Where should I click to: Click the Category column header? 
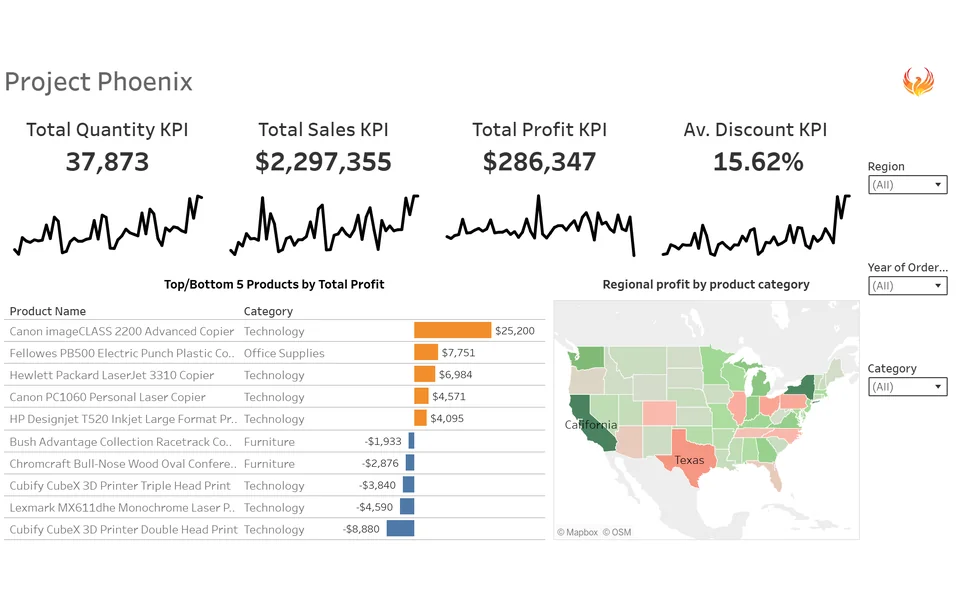[x=268, y=311]
